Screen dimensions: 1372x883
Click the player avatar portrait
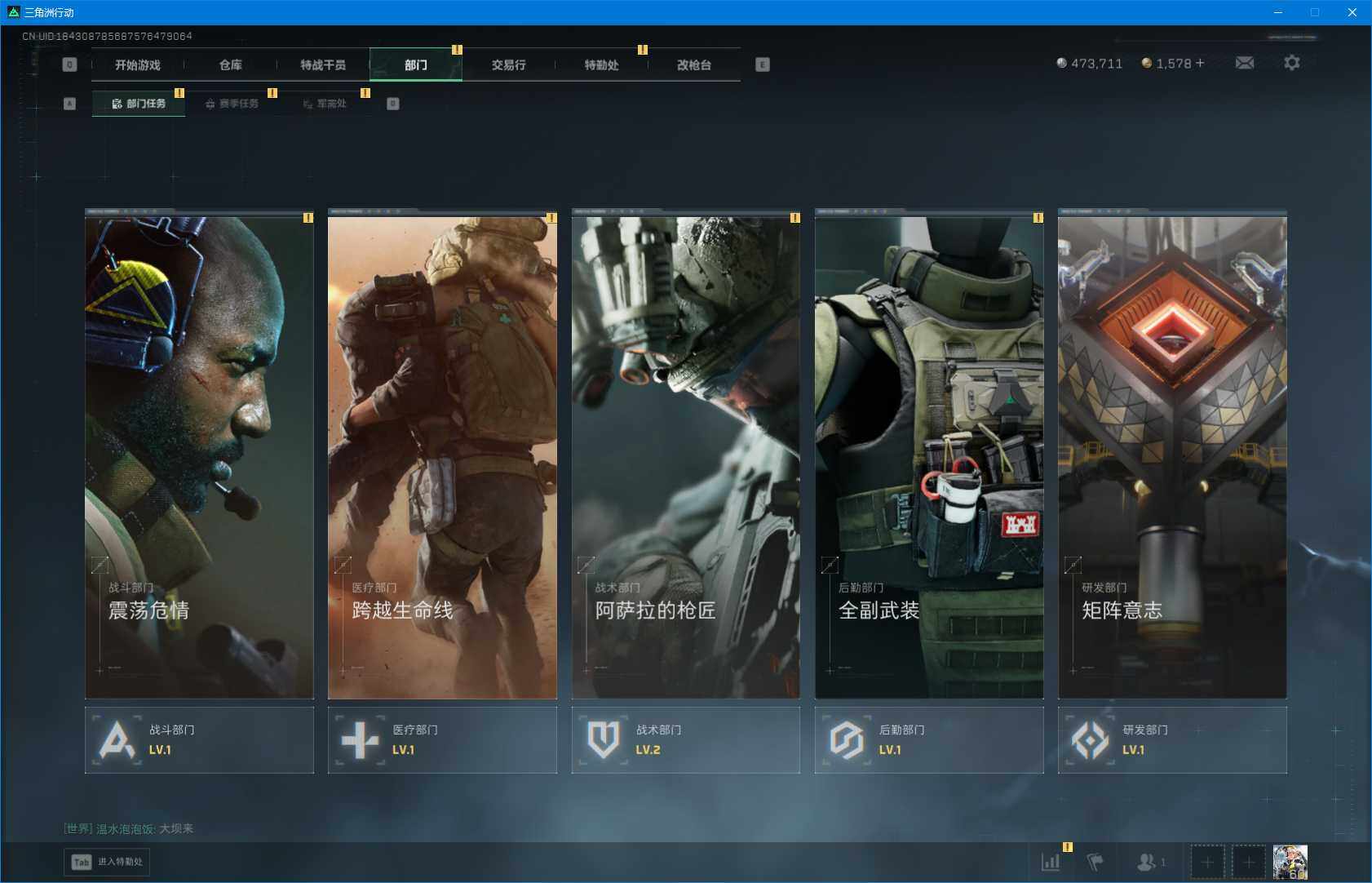[1290, 862]
